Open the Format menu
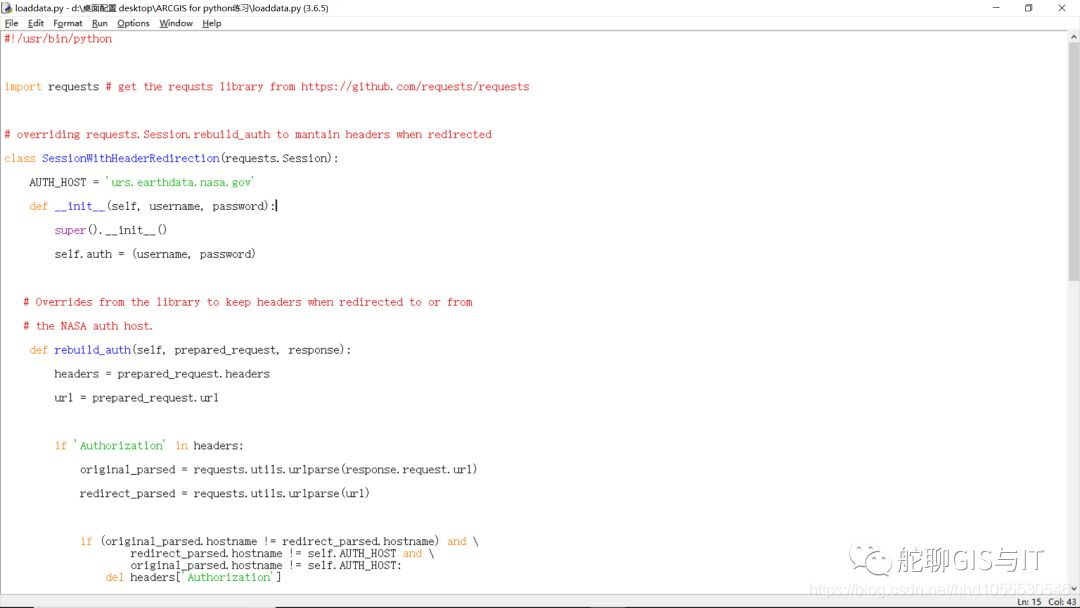Viewport: 1080px width, 608px height. (68, 23)
